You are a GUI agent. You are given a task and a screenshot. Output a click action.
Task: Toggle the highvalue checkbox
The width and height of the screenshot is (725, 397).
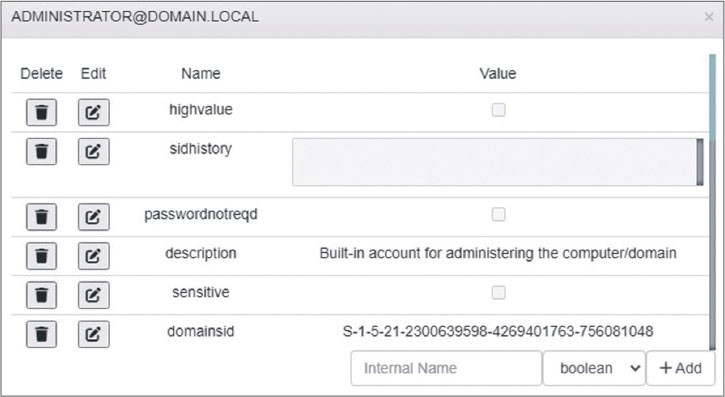coord(498,110)
